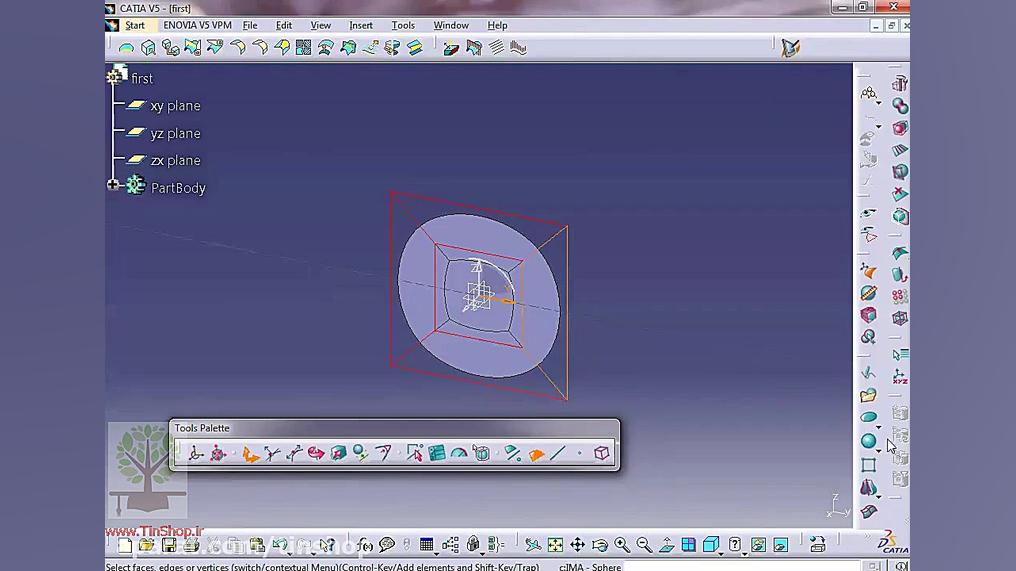Click the New document icon
The height and width of the screenshot is (571, 1016).
(x=125, y=545)
